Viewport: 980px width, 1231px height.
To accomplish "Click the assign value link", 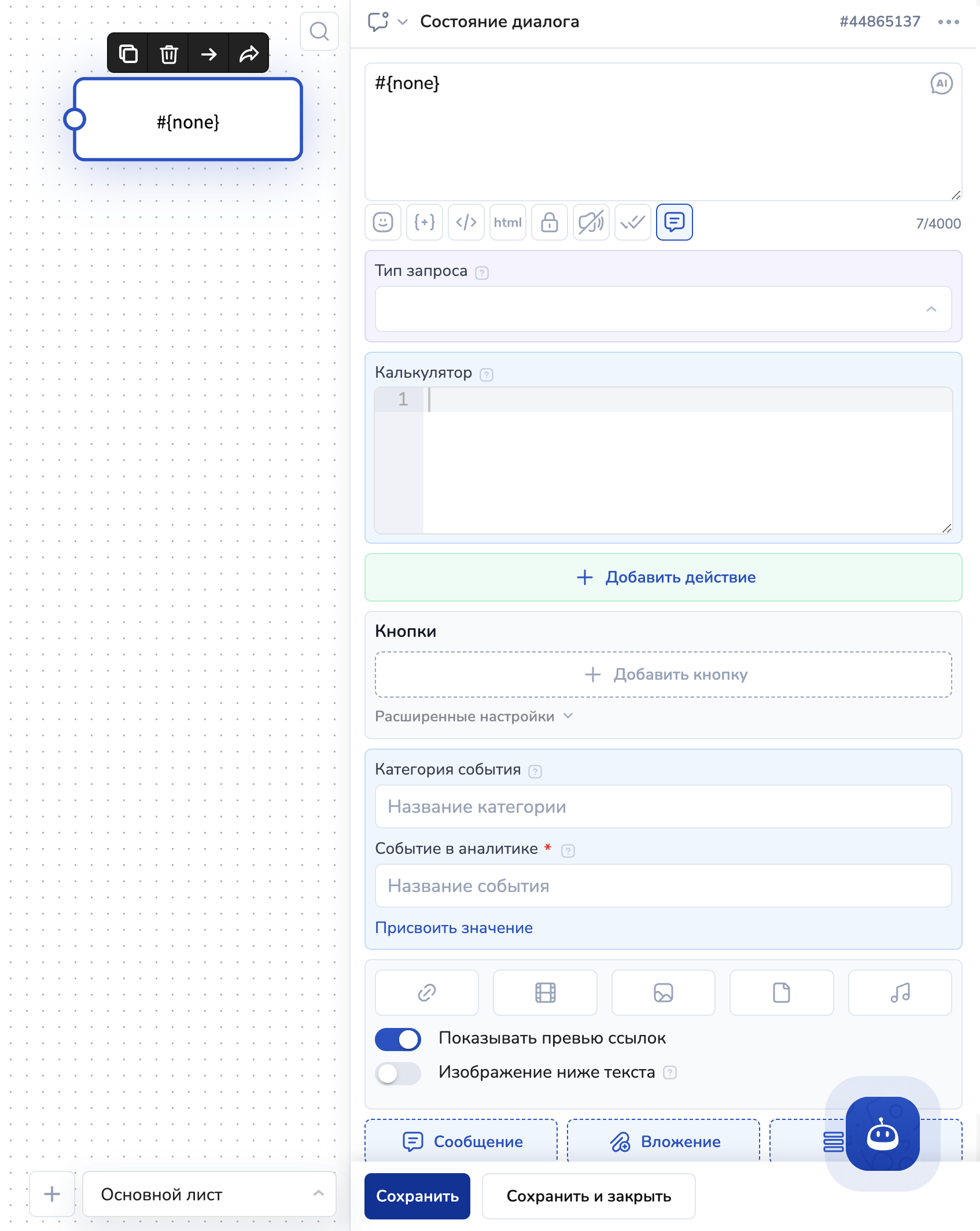I will pyautogui.click(x=454, y=928).
